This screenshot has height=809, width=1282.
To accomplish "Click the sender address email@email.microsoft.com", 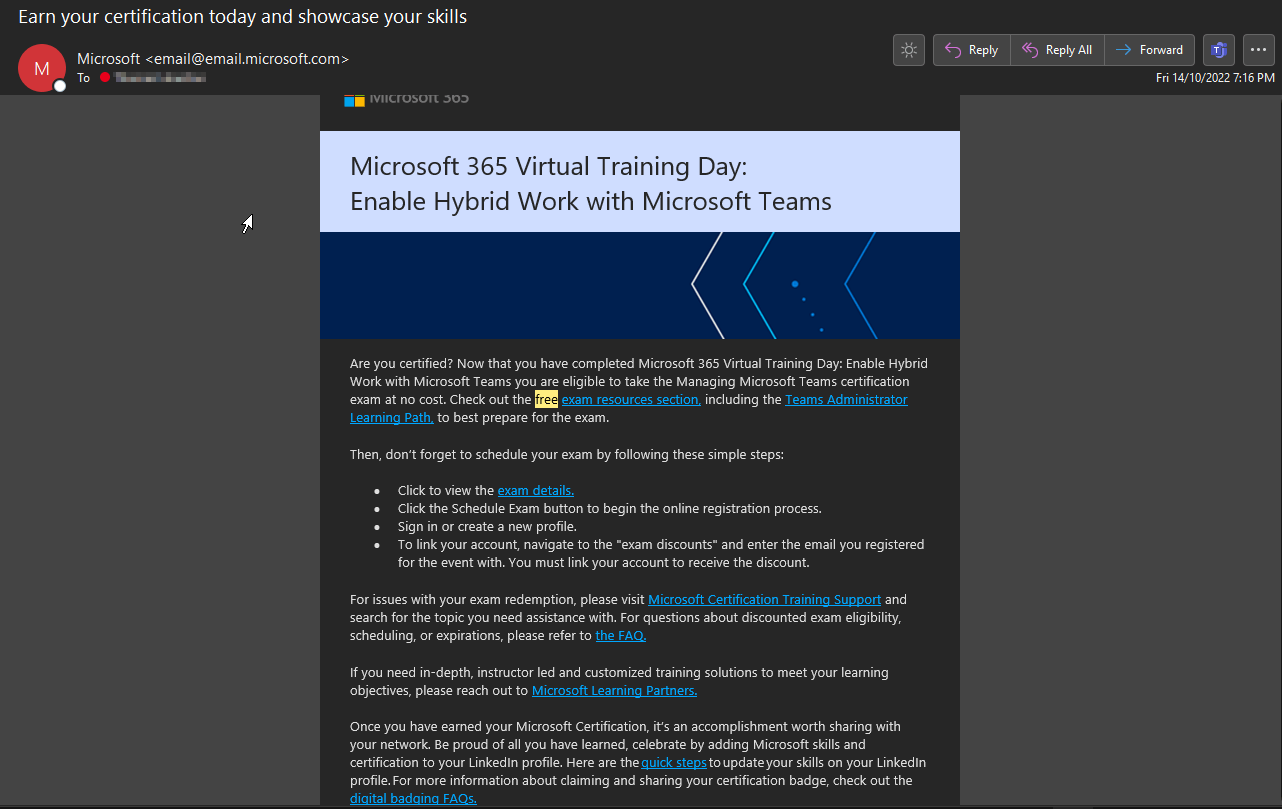I will [247, 59].
